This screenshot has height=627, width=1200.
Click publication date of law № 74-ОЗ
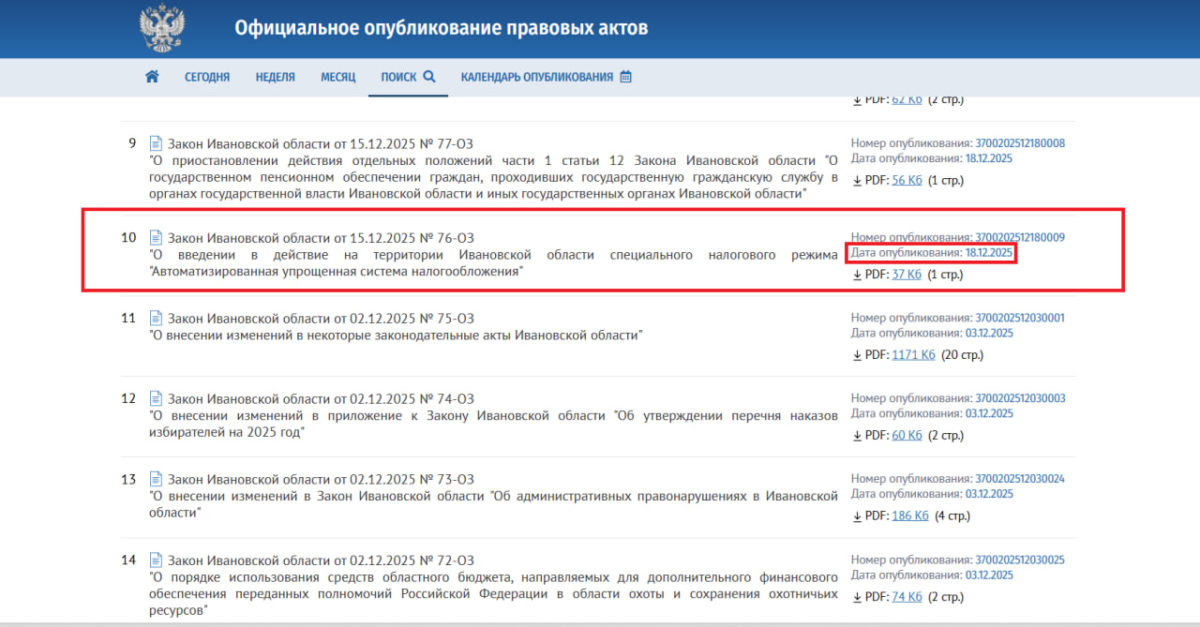pyautogui.click(x=990, y=413)
